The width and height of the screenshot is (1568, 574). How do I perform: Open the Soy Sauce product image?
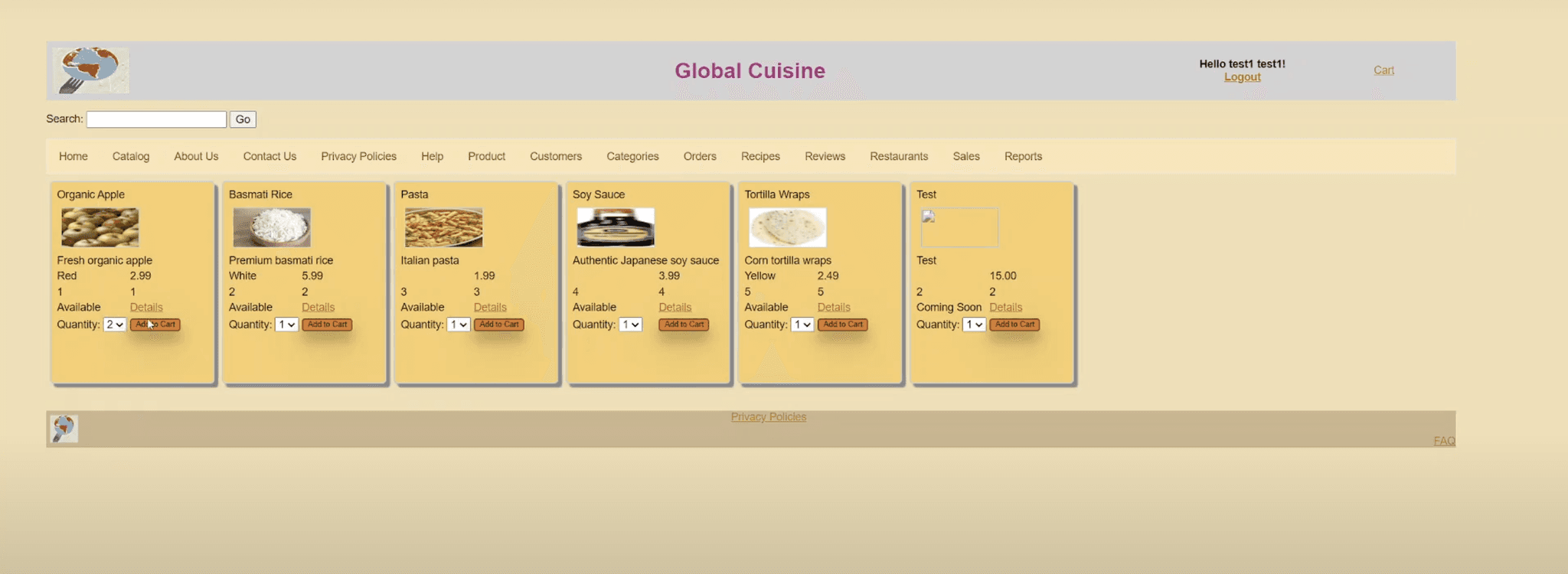pyautogui.click(x=616, y=227)
